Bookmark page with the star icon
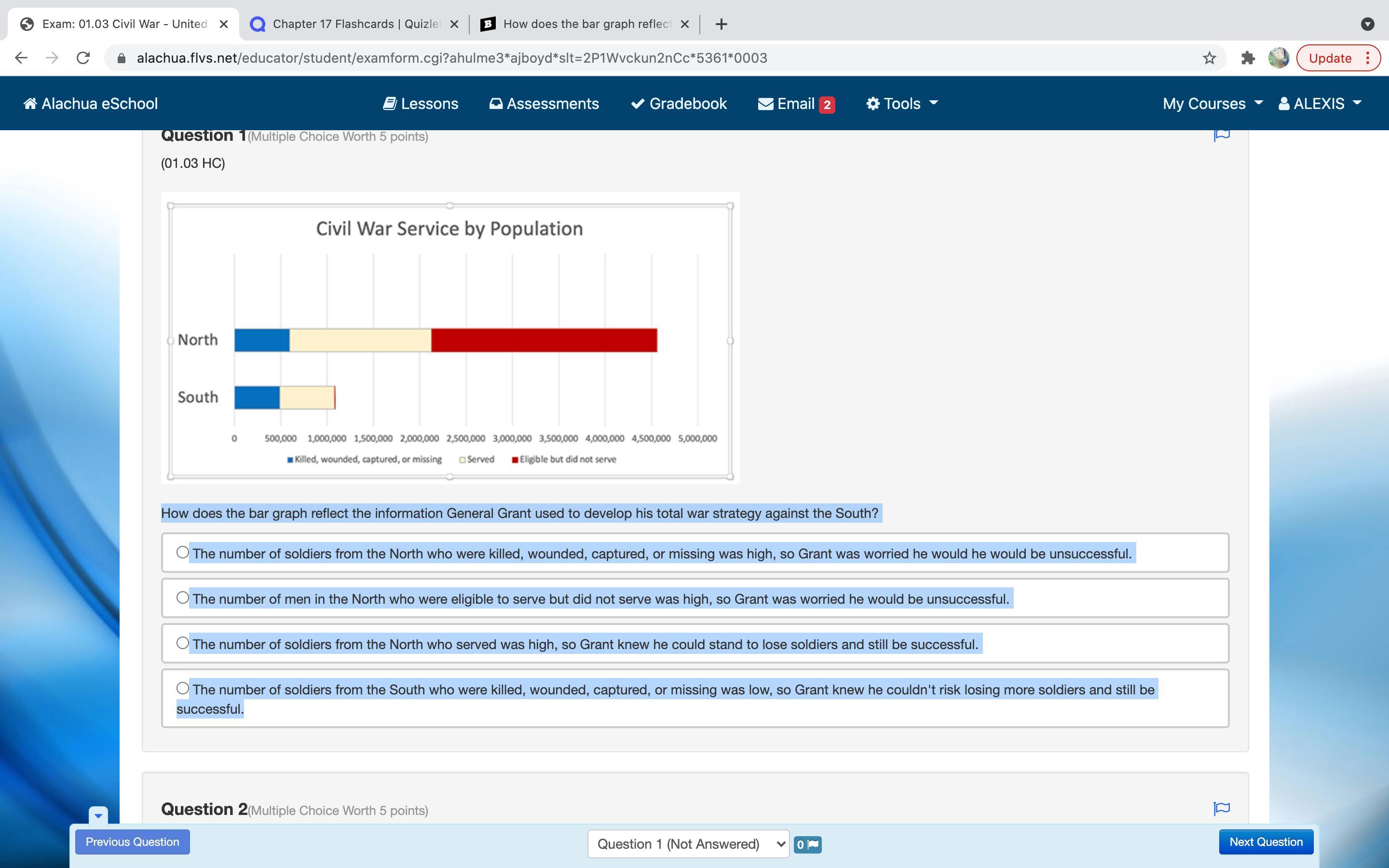The height and width of the screenshot is (868, 1389). coord(1209,58)
